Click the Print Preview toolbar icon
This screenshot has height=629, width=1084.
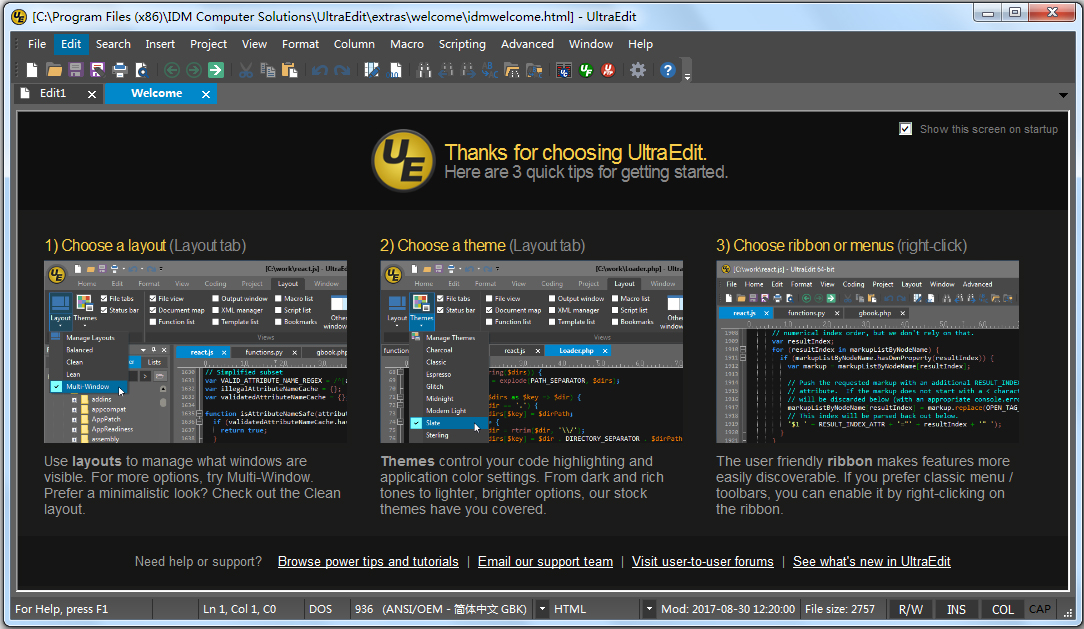[x=140, y=70]
